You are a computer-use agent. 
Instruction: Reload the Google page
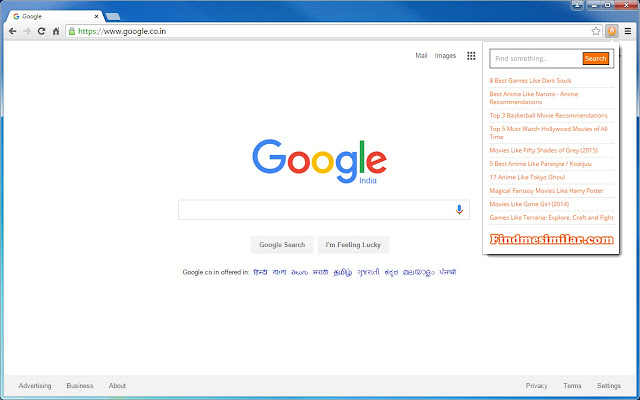pyautogui.click(x=41, y=31)
